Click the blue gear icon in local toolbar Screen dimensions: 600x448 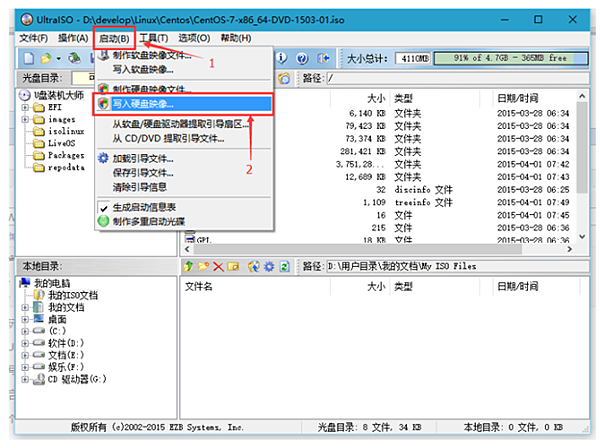click(269, 267)
